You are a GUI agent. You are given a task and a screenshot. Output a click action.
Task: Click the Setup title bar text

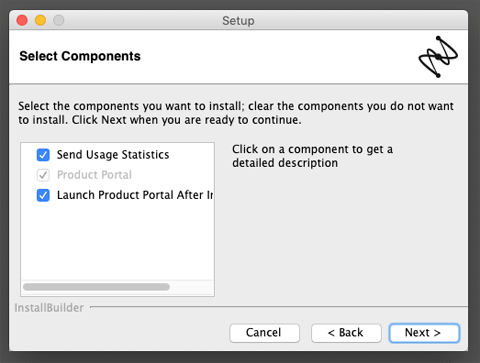[238, 21]
